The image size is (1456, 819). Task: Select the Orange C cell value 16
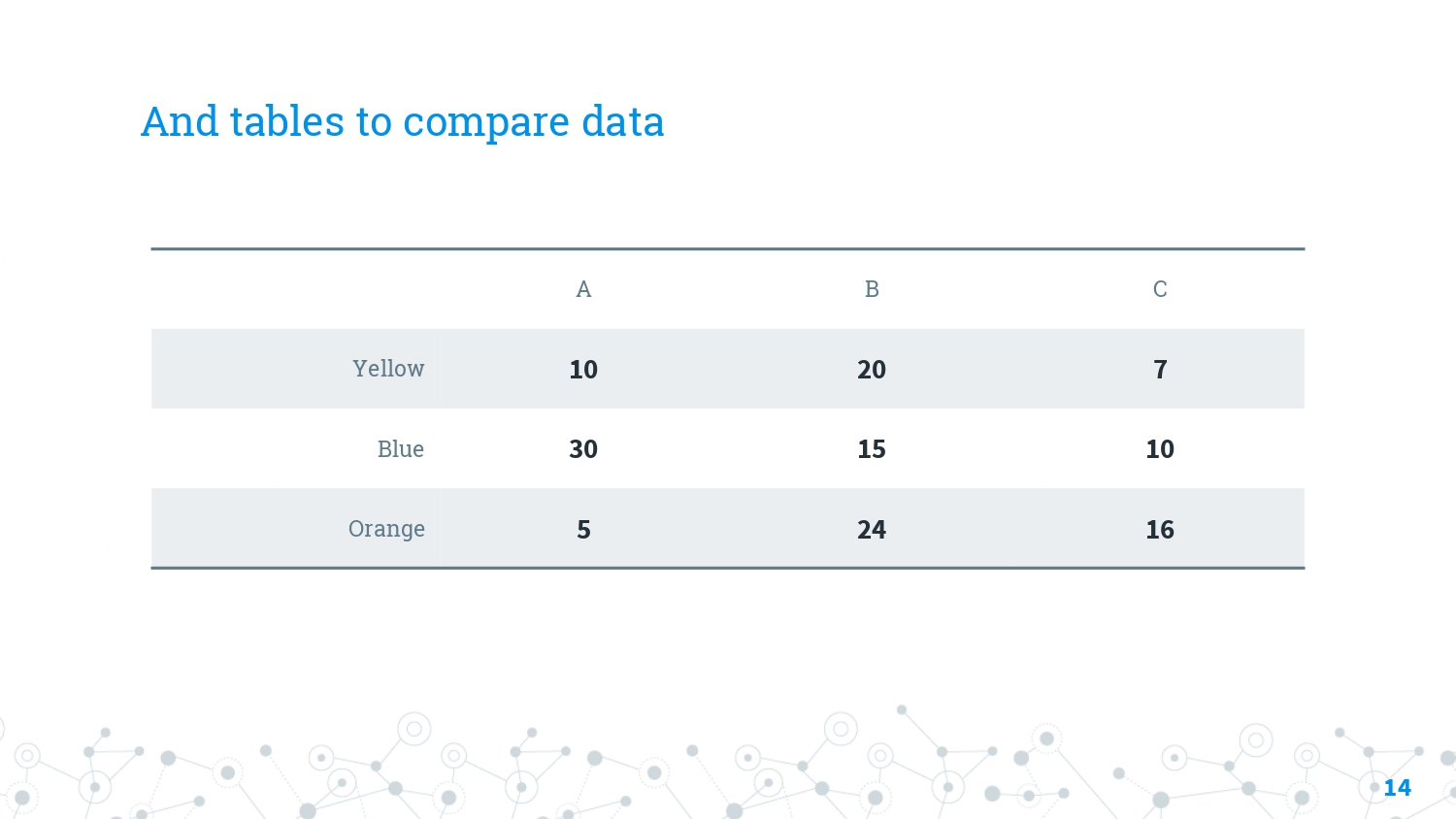click(1160, 530)
